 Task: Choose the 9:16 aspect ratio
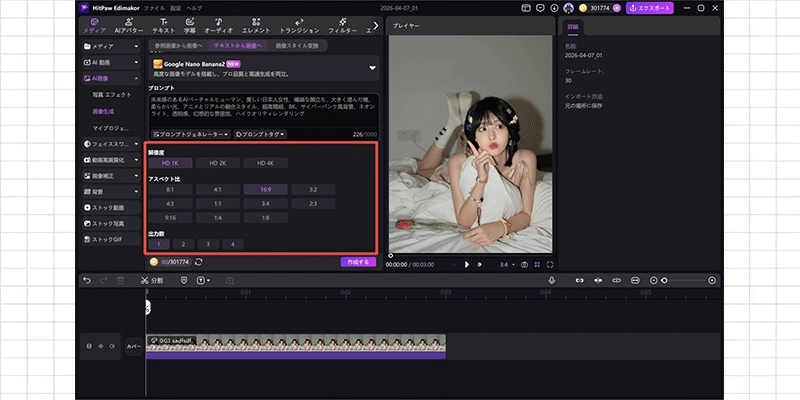pyautogui.click(x=169, y=216)
